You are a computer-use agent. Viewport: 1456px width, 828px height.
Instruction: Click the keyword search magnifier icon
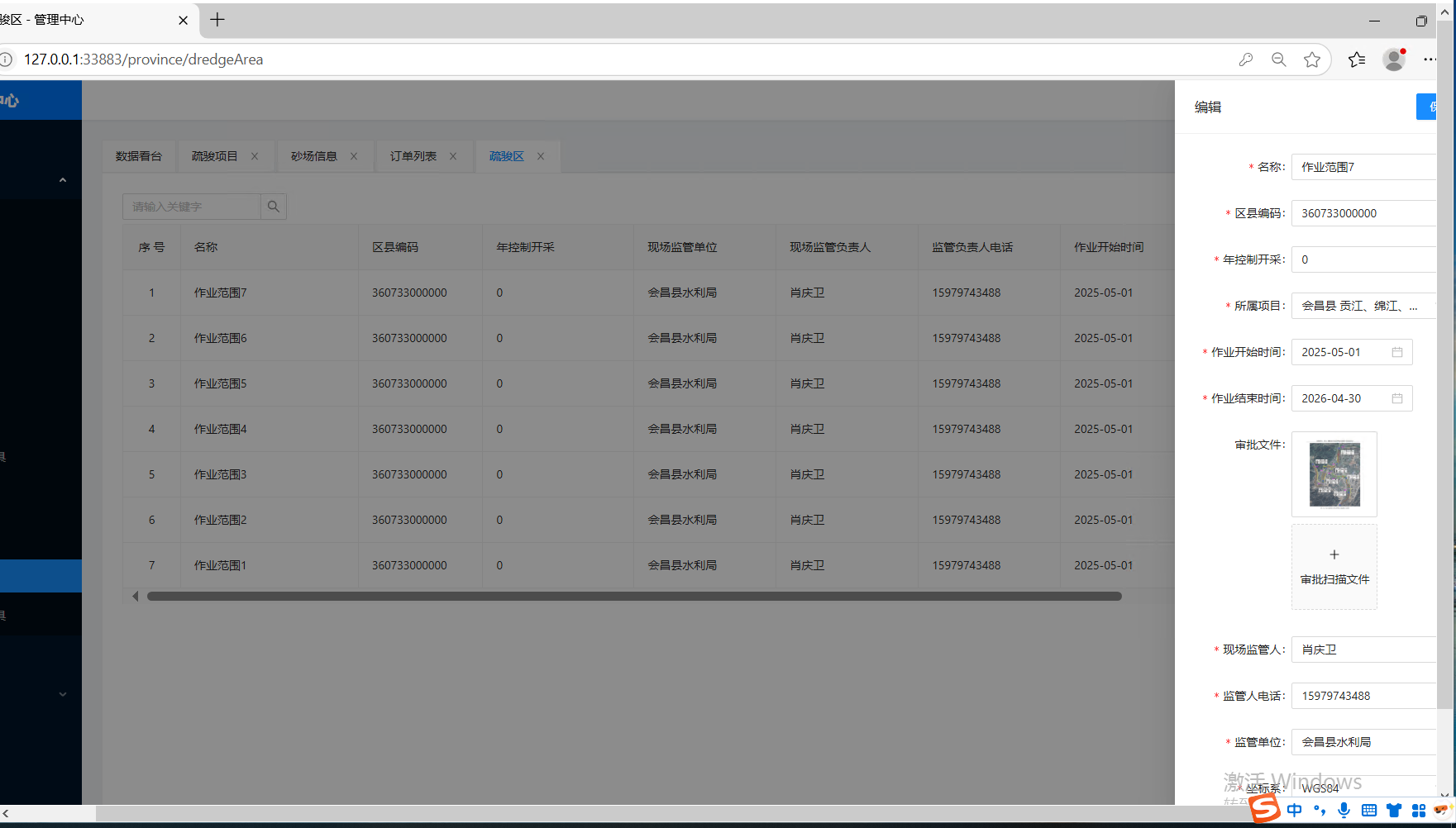point(274,207)
